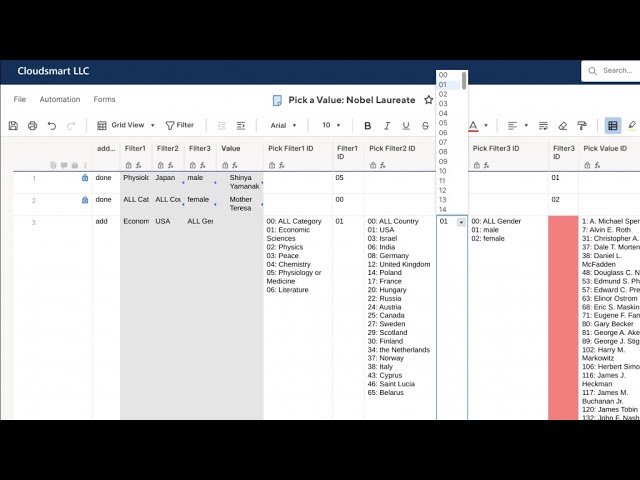Viewport: 640px width, 480px height.
Task: Click the dropdown arrow in the 01 cell
Action: click(461, 222)
